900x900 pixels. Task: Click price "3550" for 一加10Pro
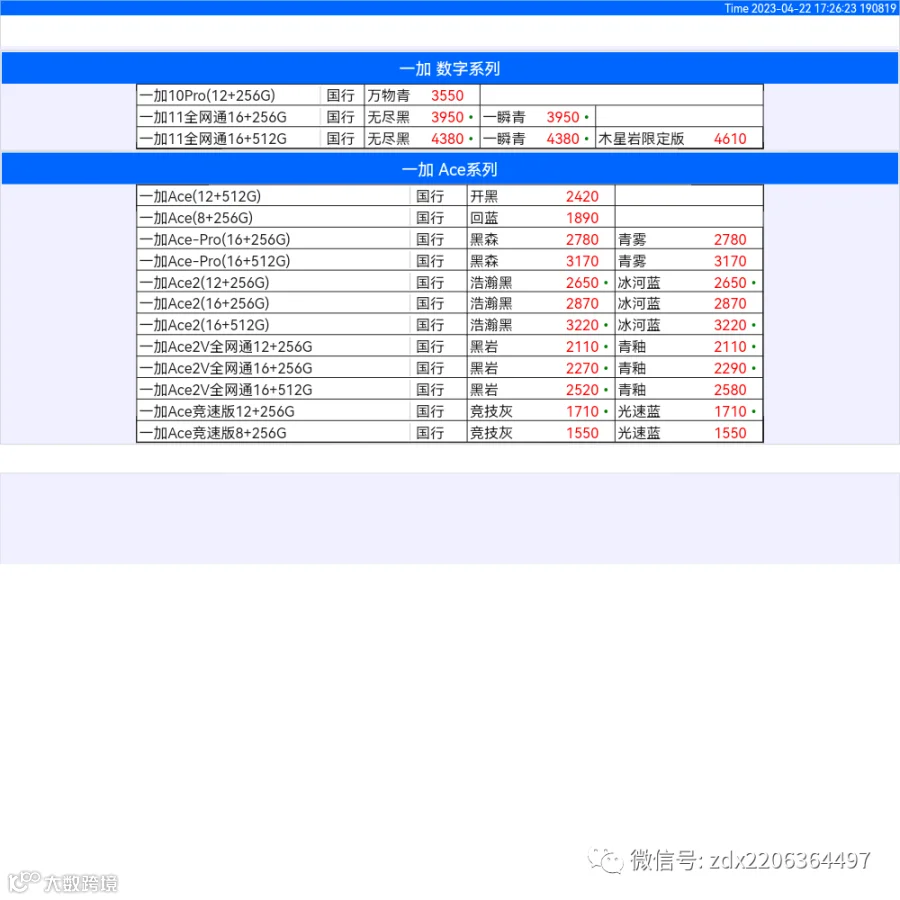pyautogui.click(x=447, y=95)
